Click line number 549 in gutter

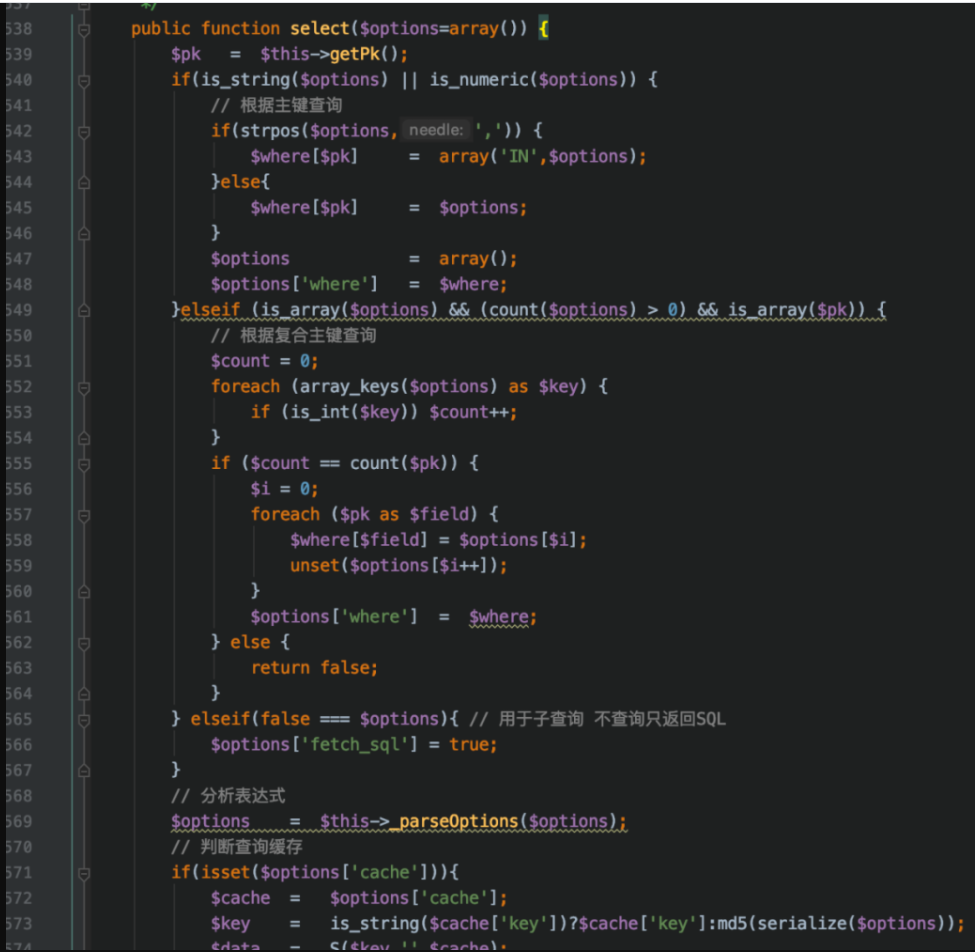click(19, 310)
